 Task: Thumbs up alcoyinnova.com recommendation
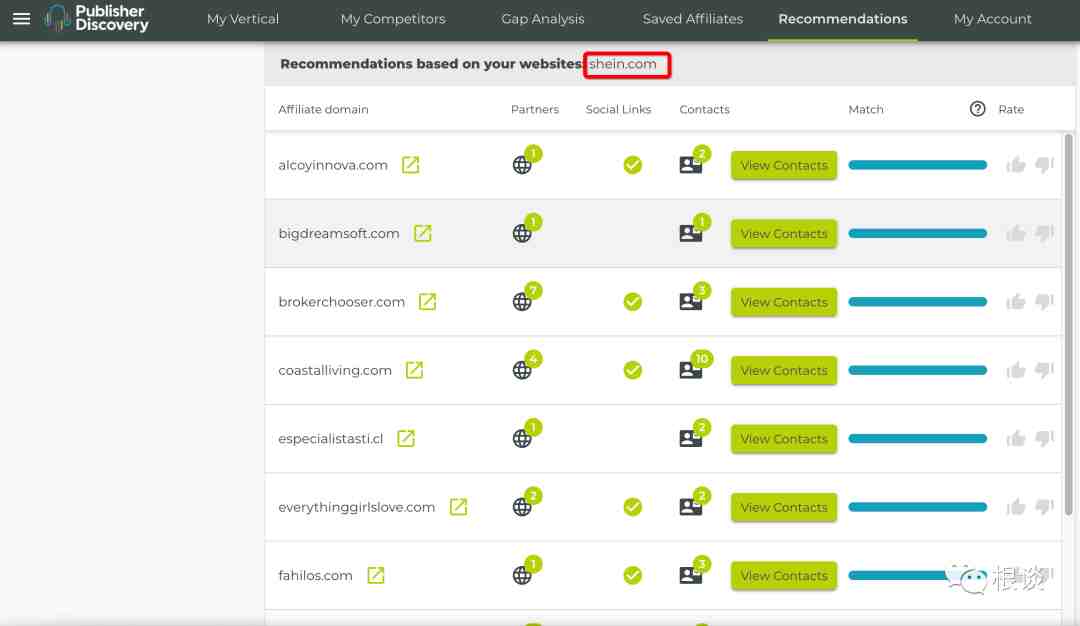tap(1016, 165)
